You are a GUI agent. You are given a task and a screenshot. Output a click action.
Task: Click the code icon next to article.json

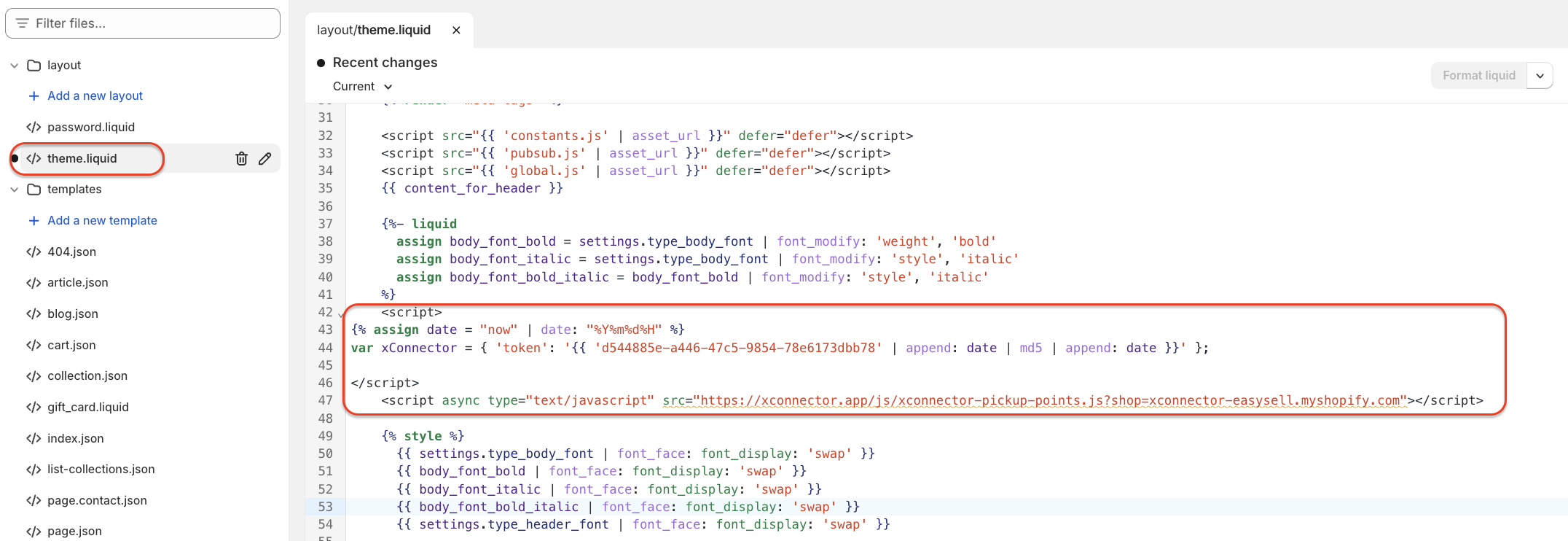(x=34, y=282)
